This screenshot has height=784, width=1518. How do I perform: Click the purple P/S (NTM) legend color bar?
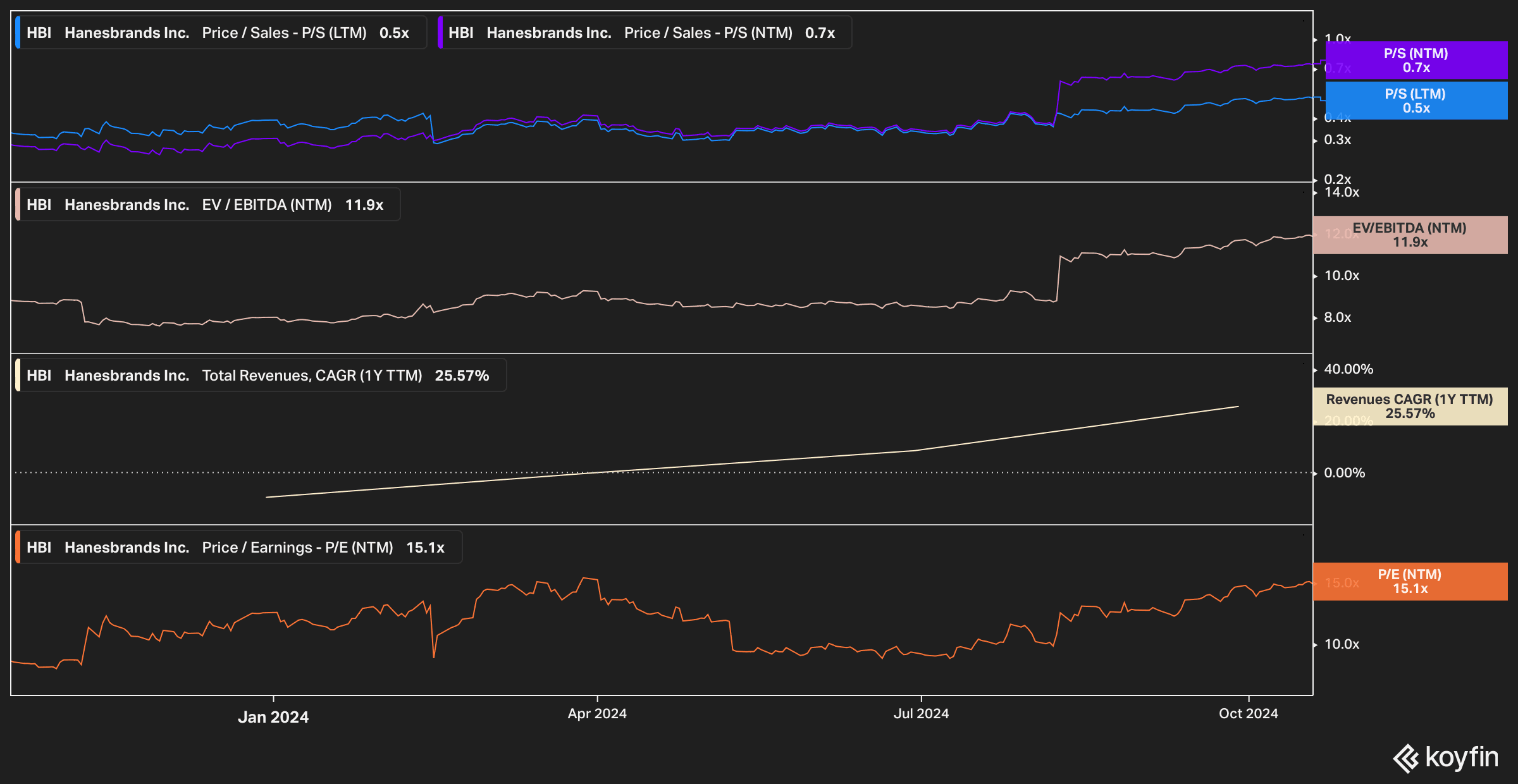pos(440,33)
